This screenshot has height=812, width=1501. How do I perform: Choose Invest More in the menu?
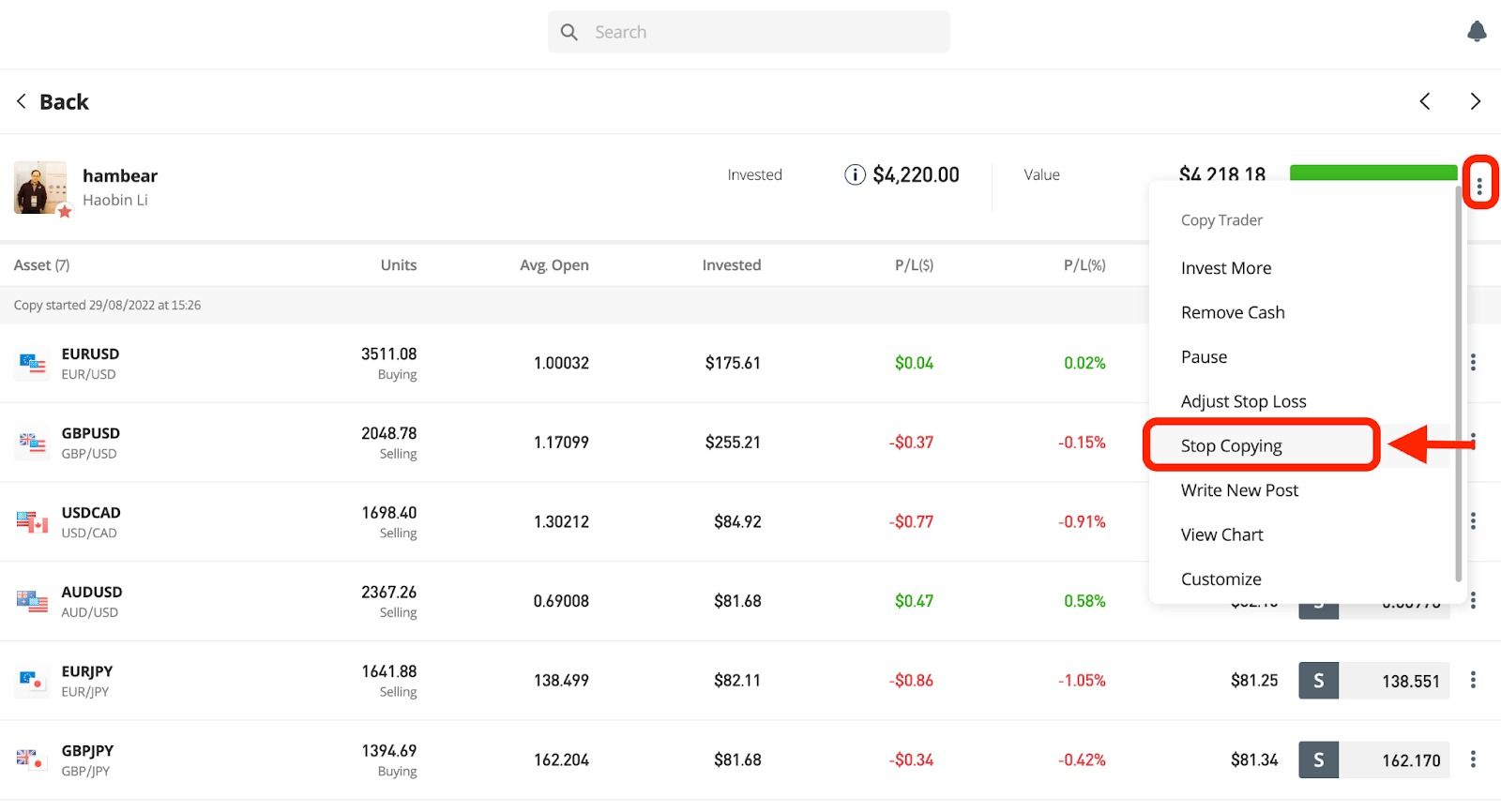click(1225, 268)
